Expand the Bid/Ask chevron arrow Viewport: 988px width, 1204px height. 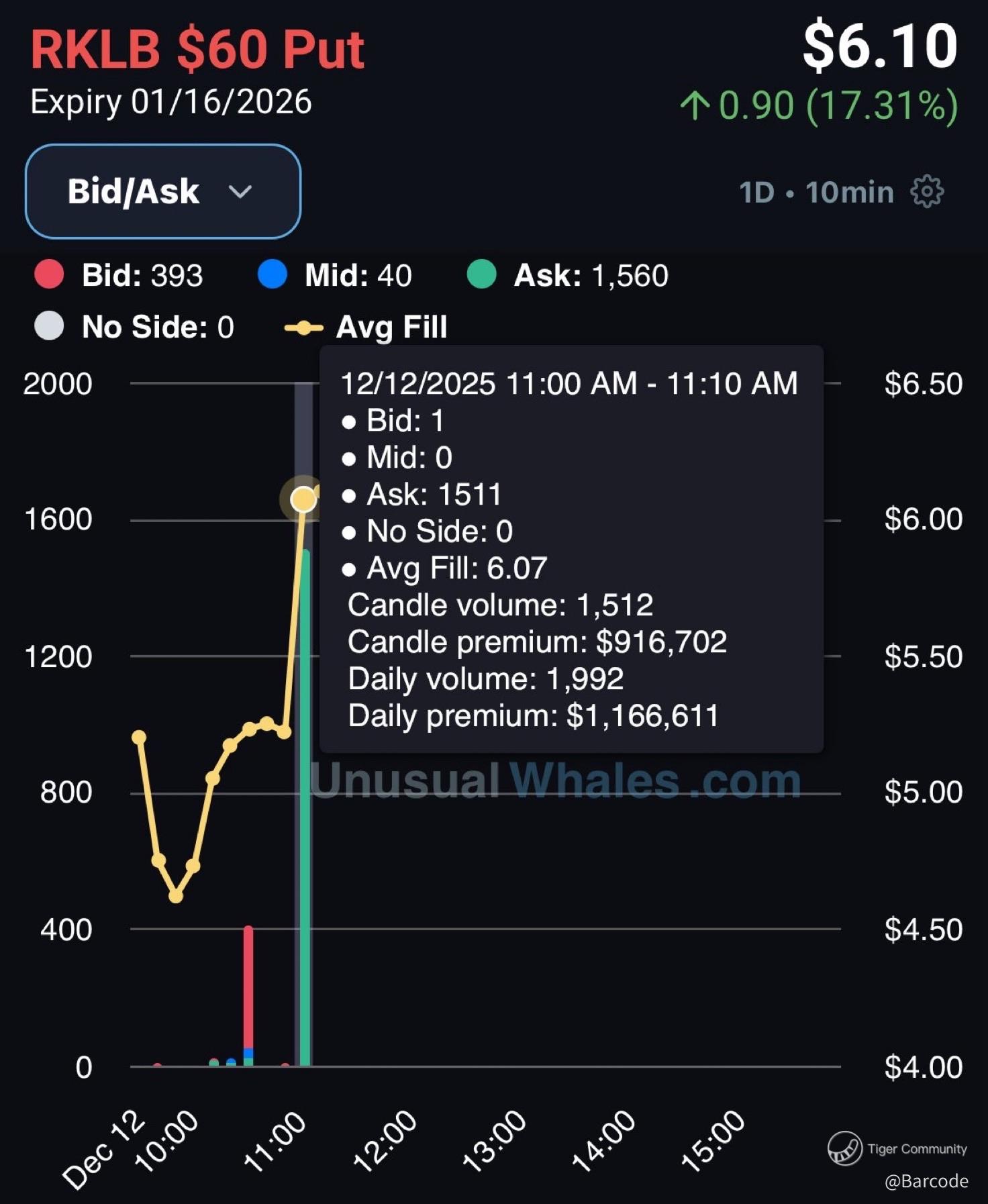point(240,192)
